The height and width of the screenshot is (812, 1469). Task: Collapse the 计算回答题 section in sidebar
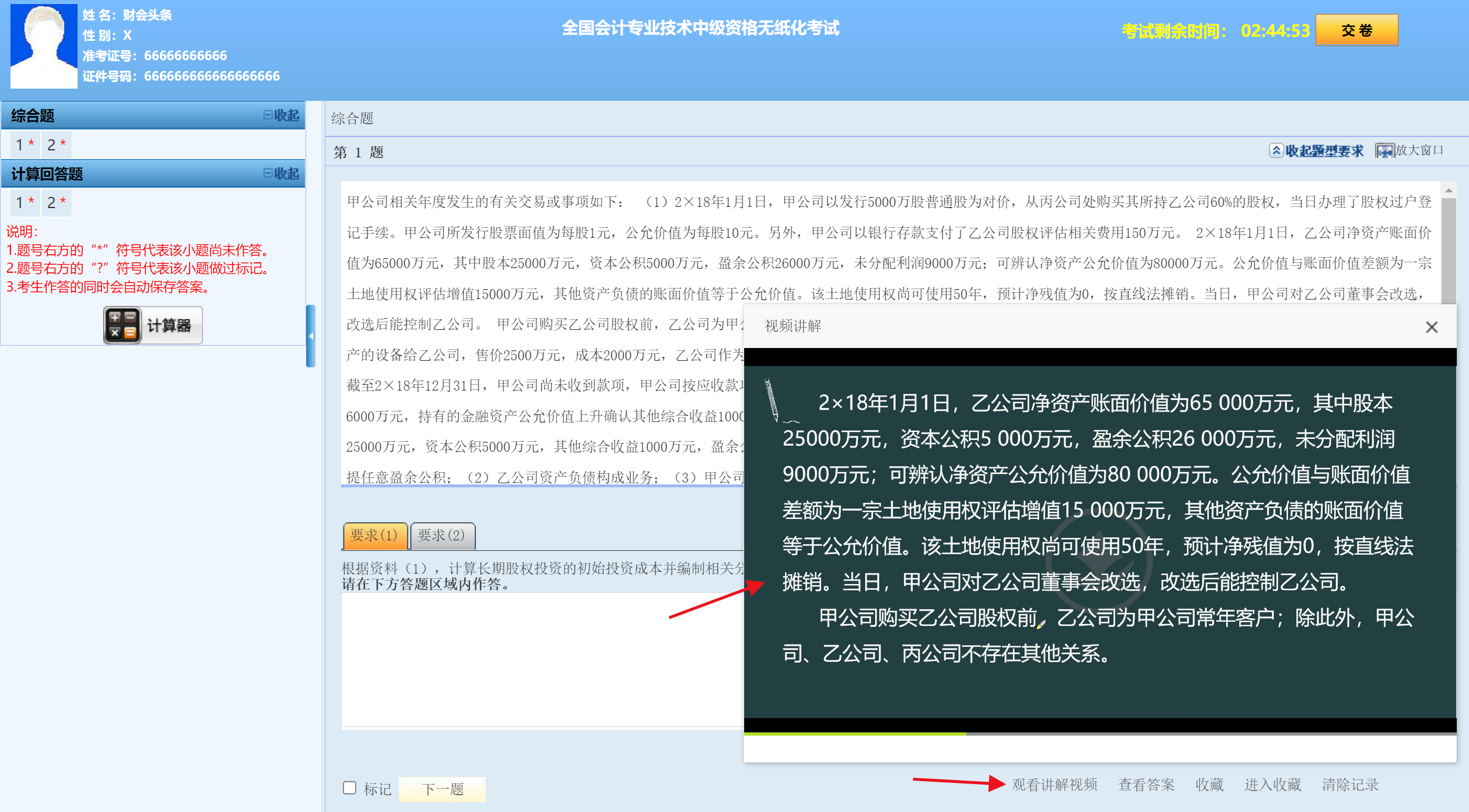(x=281, y=174)
